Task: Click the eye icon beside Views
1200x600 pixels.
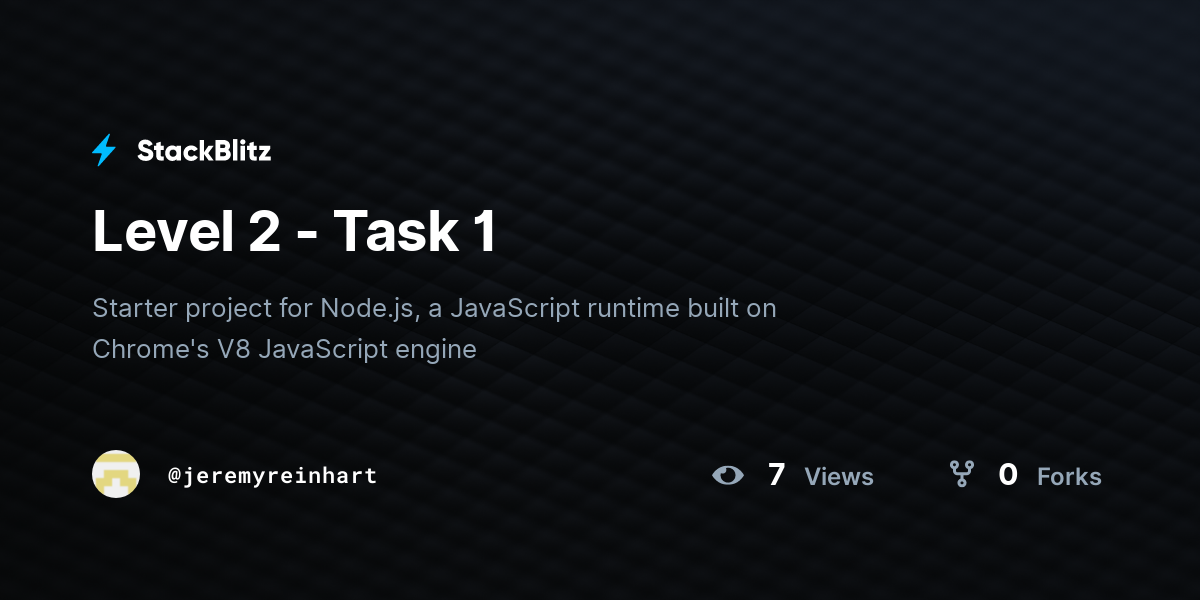Action: (728, 475)
